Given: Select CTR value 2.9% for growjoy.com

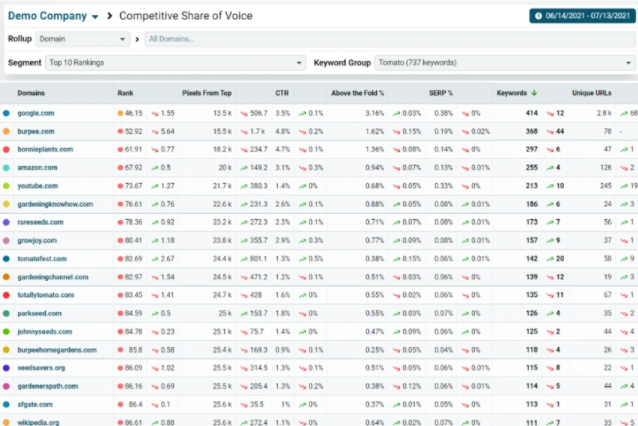Looking at the screenshot, I should (x=282, y=240).
